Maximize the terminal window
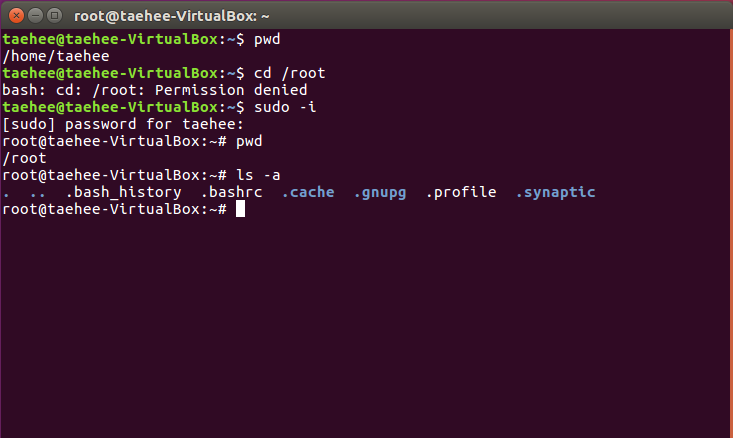Image resolution: width=733 pixels, height=438 pixels. tap(55, 16)
